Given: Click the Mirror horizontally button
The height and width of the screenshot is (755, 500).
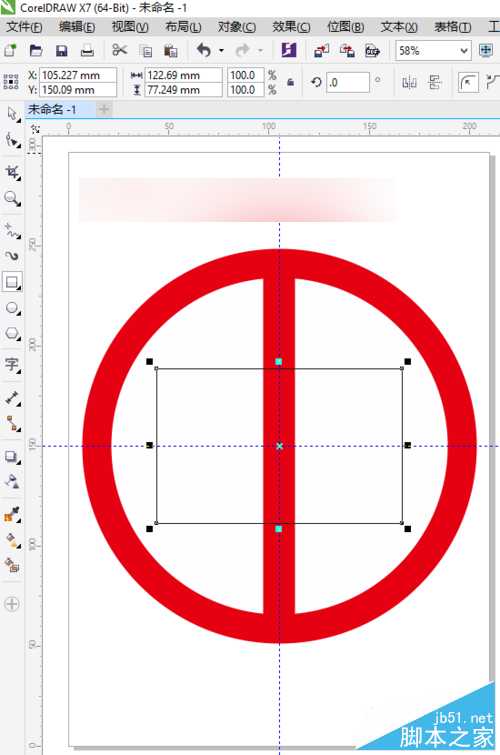Looking at the screenshot, I should click(409, 83).
